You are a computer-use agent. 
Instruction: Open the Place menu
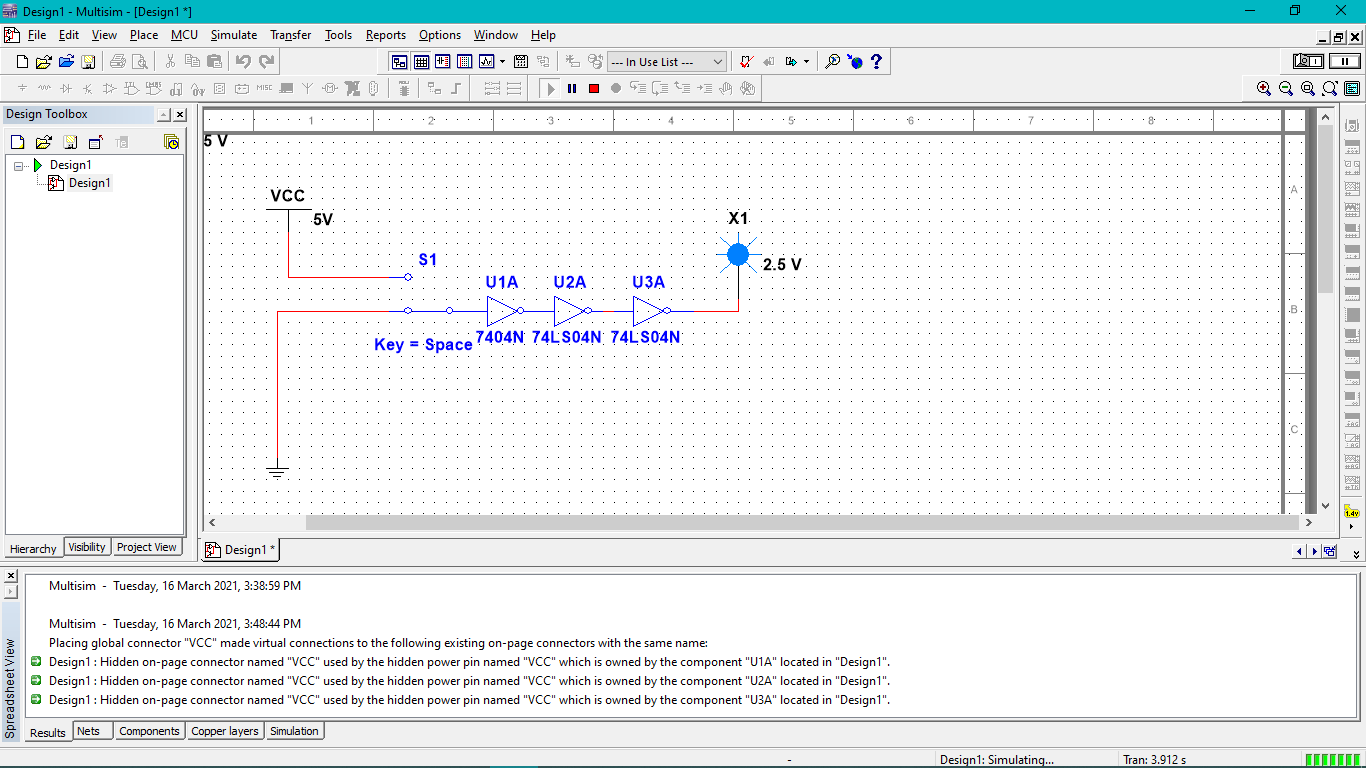pyautogui.click(x=144, y=35)
